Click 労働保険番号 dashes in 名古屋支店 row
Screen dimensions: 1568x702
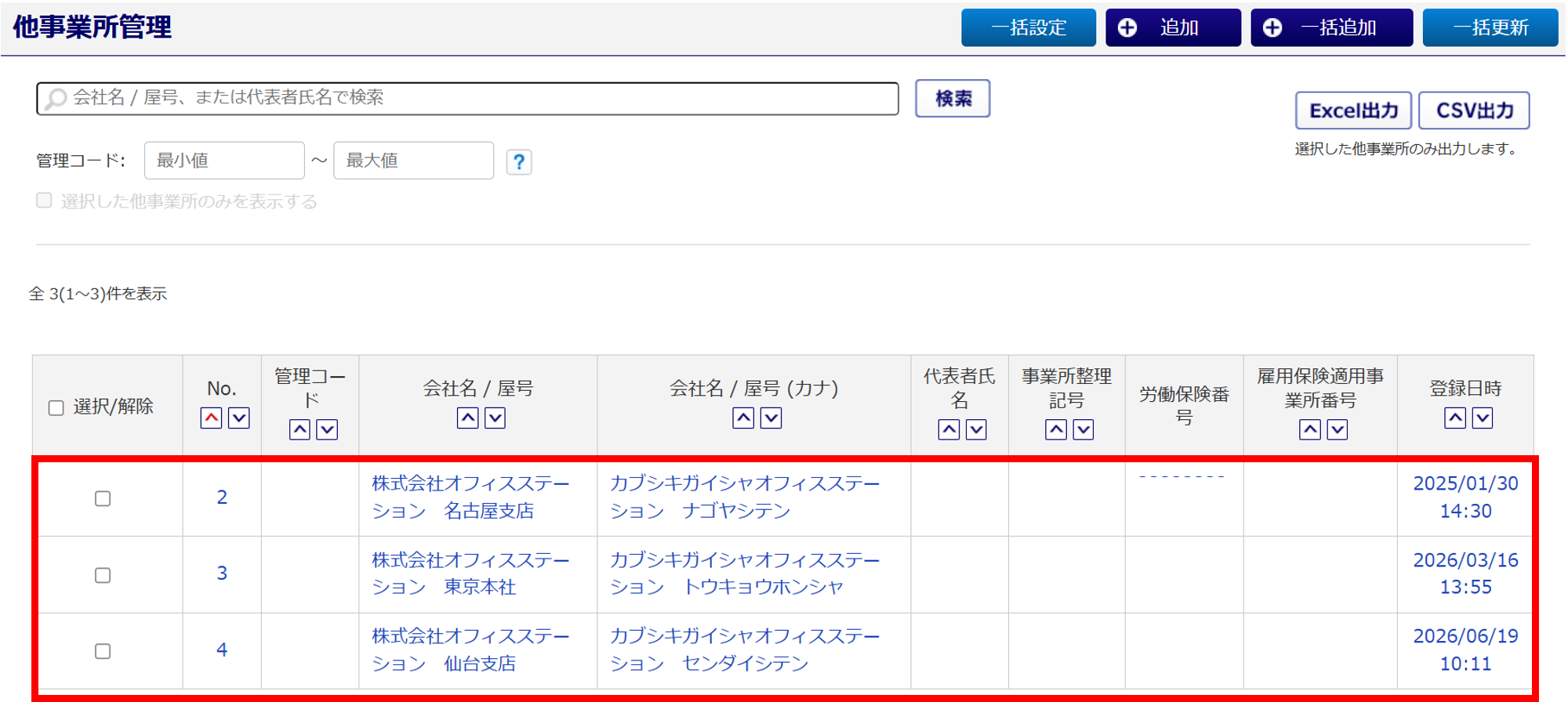coord(1181,476)
